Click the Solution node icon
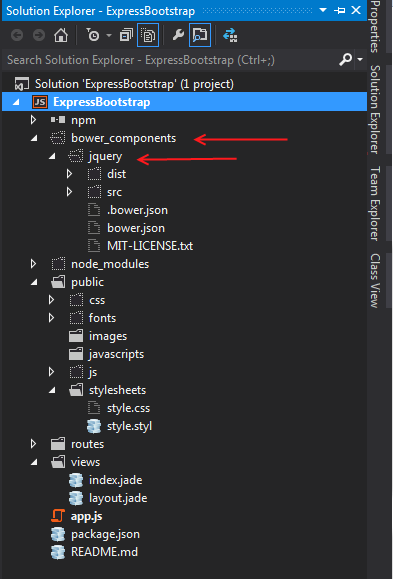The image size is (393, 579). tap(22, 84)
